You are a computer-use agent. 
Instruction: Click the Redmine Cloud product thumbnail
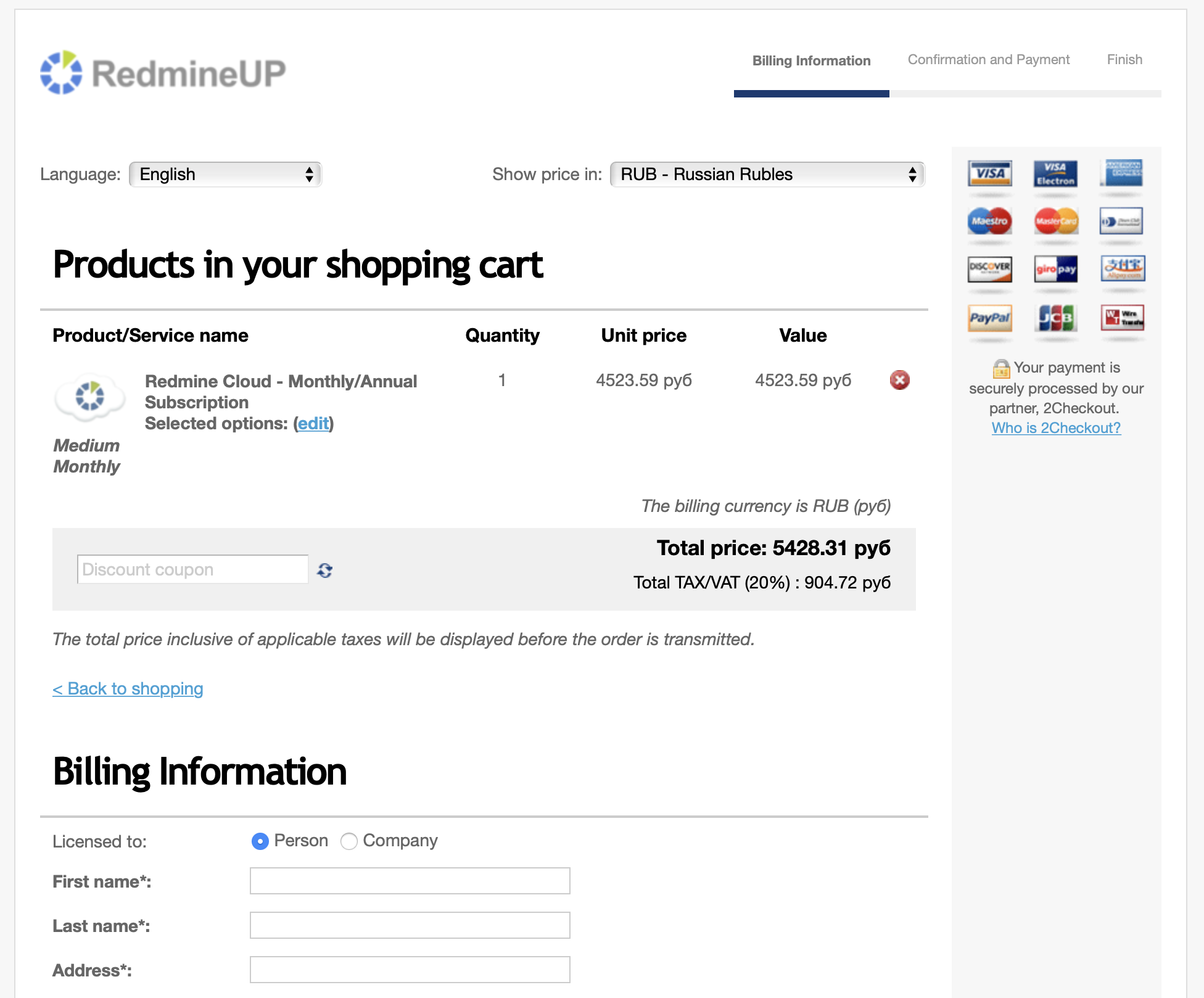click(x=89, y=397)
